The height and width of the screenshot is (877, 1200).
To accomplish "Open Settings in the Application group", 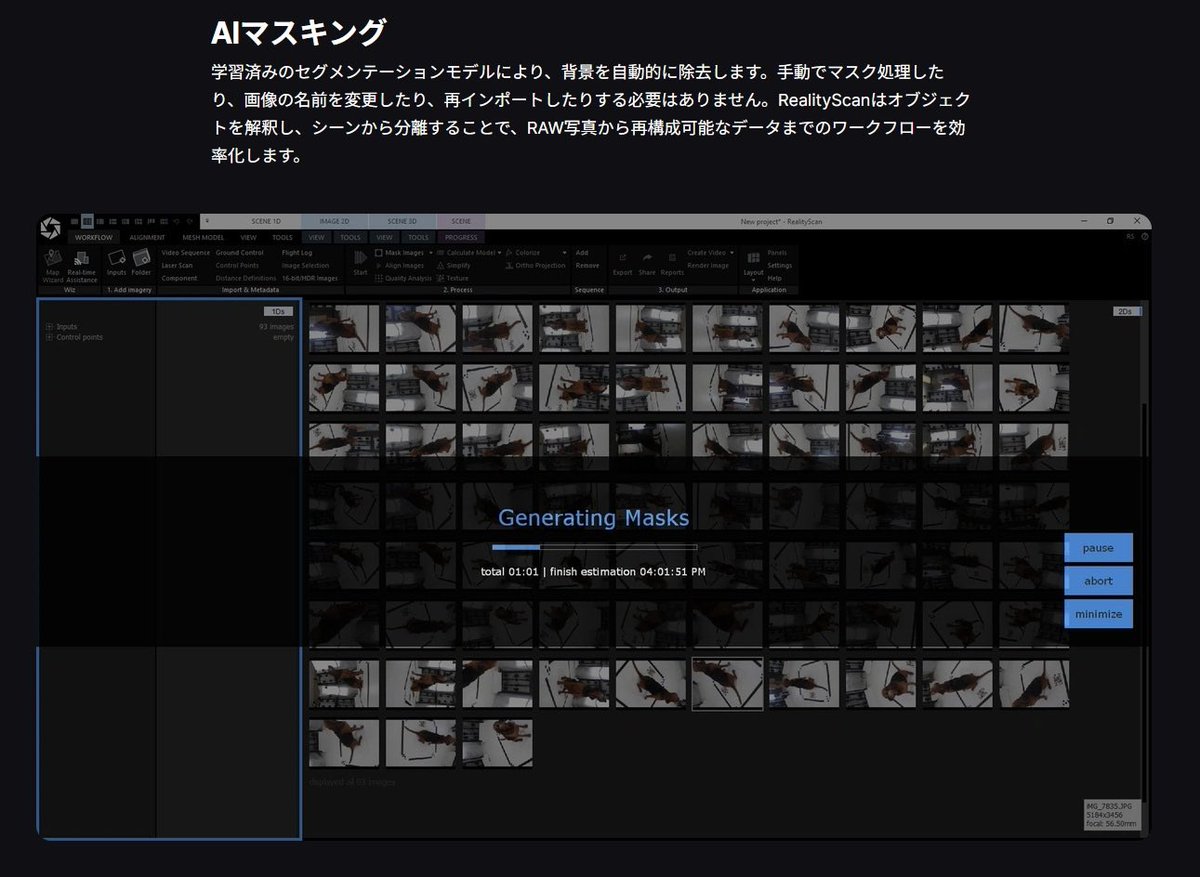I will [x=780, y=266].
